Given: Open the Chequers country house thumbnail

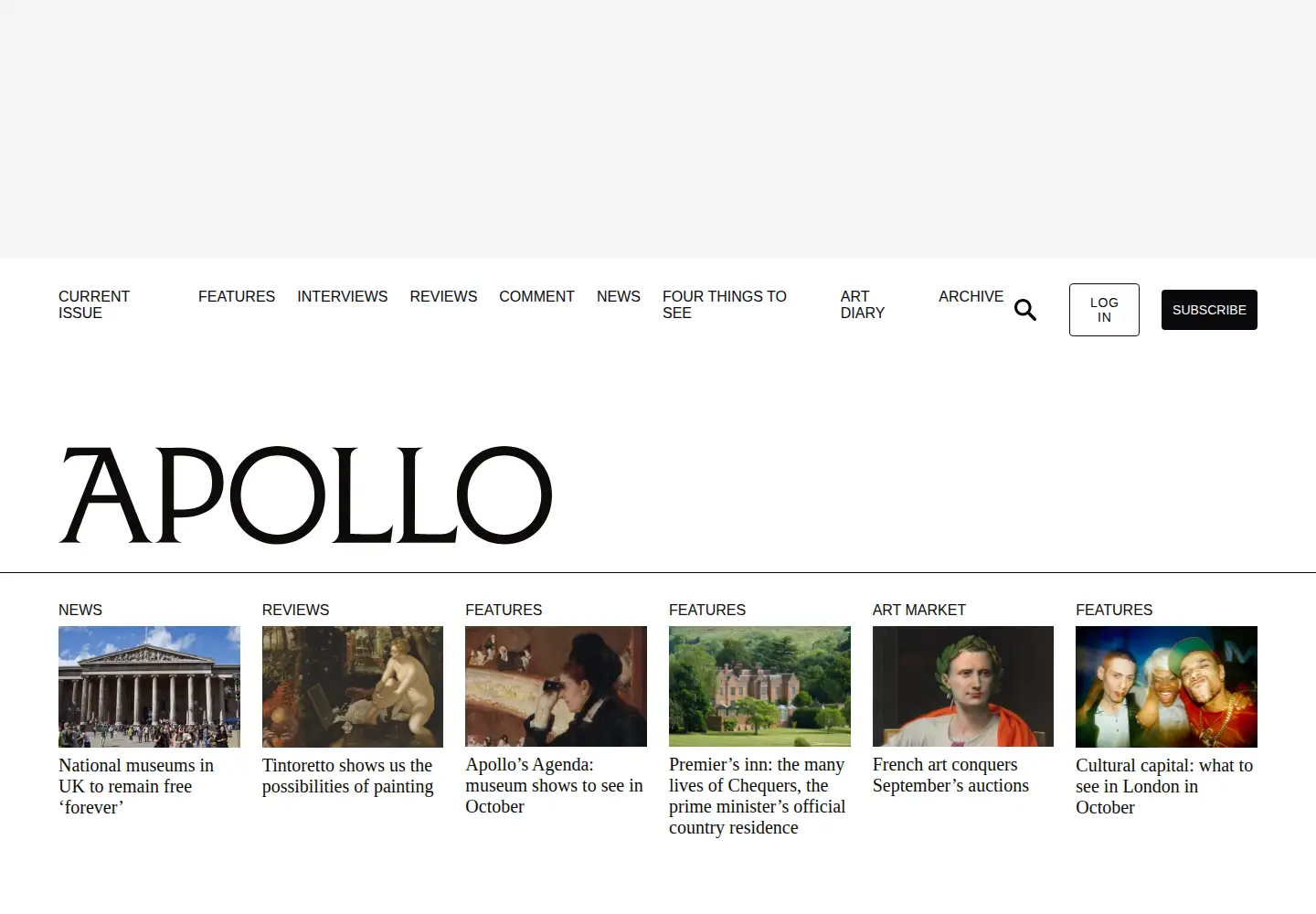Looking at the screenshot, I should pos(759,686).
